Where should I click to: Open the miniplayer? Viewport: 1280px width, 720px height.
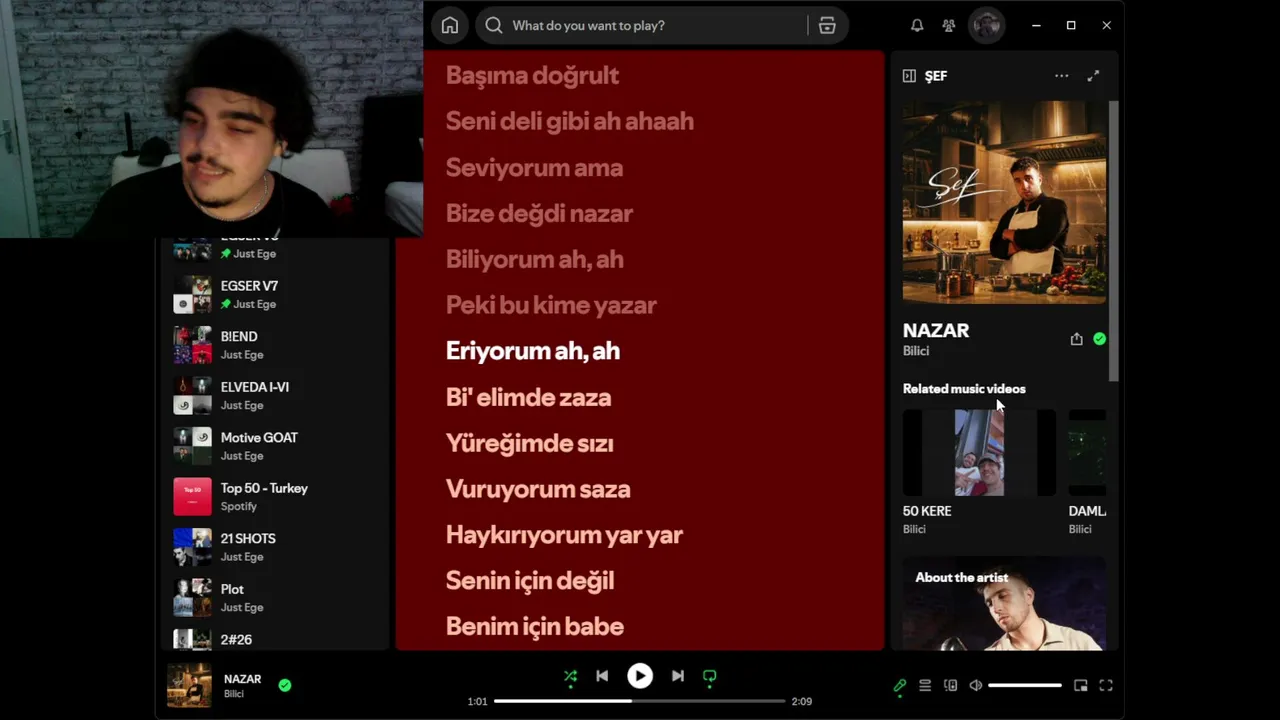pos(1081,686)
